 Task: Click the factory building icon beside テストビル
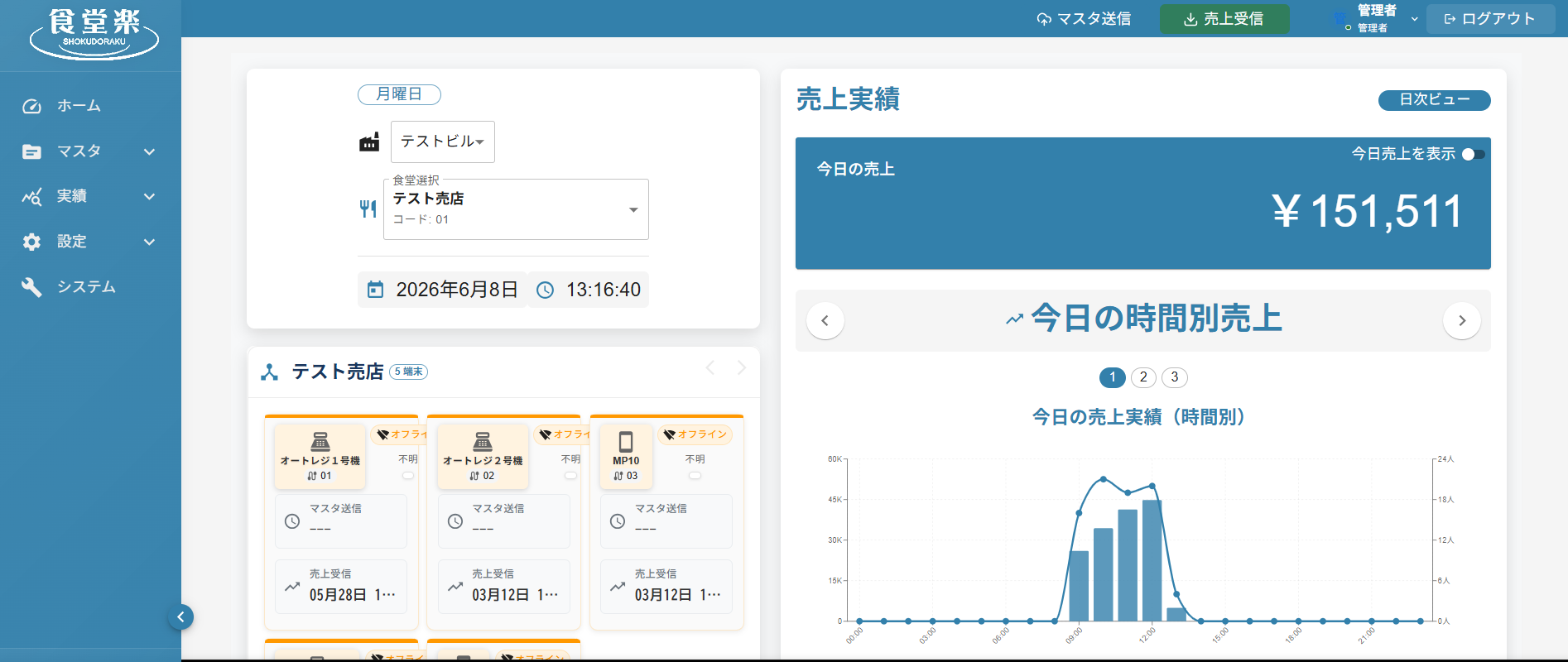coord(369,142)
